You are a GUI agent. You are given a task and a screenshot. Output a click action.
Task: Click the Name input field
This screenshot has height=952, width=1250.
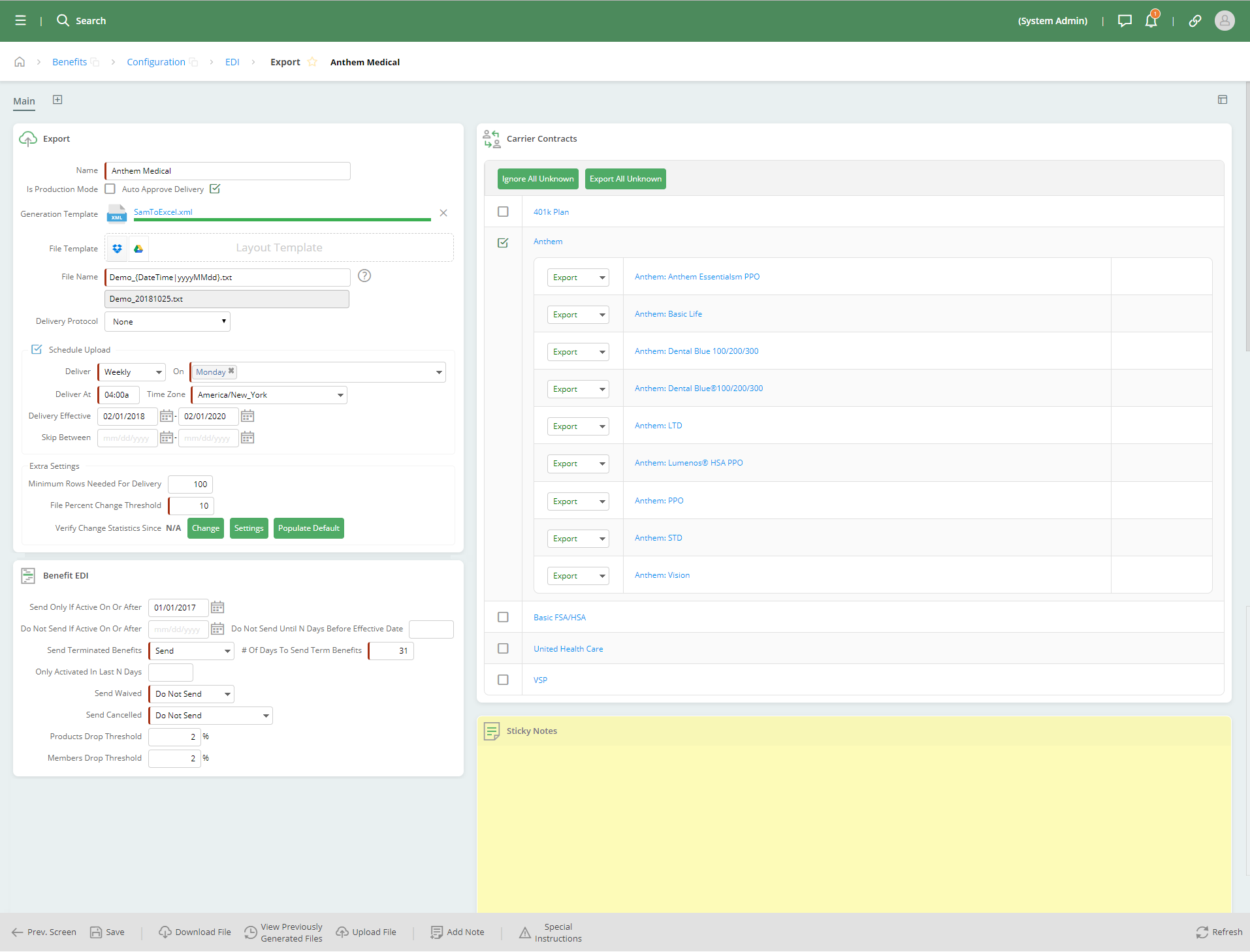pyautogui.click(x=227, y=171)
